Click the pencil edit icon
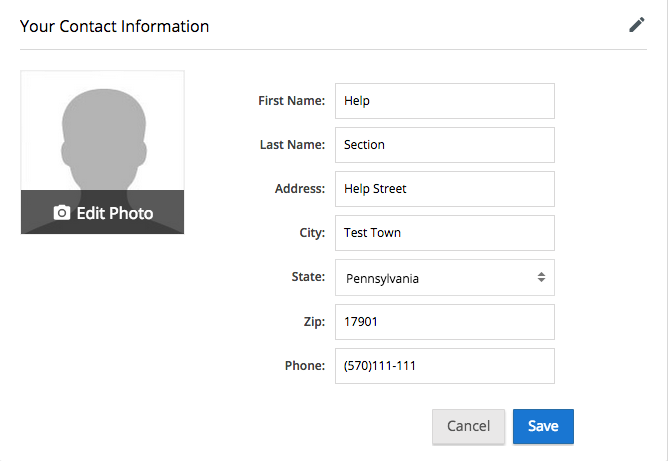The image size is (668, 461). pos(637,25)
